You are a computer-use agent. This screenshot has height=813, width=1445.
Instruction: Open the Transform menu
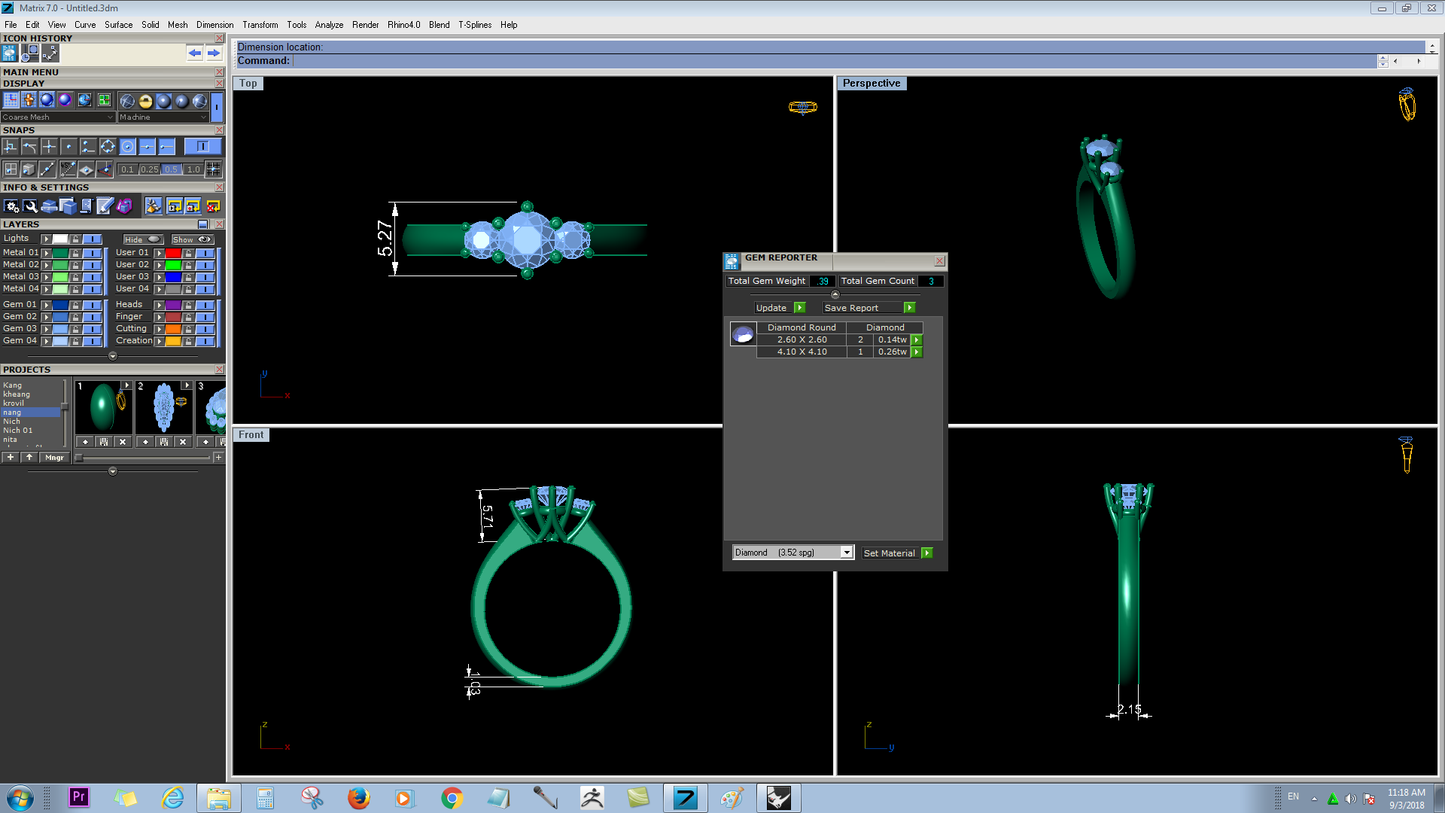click(x=260, y=25)
